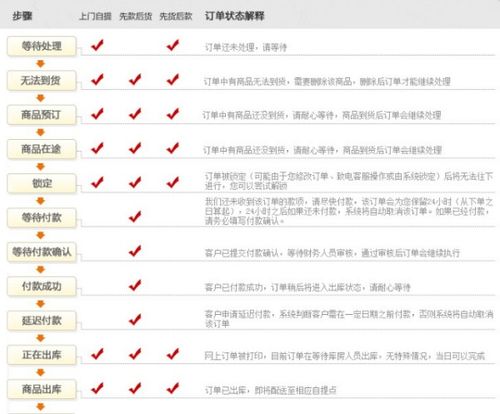Click 商品在途 checkmark under 先款后货 column
This screenshot has width=500, height=414.
pos(135,148)
